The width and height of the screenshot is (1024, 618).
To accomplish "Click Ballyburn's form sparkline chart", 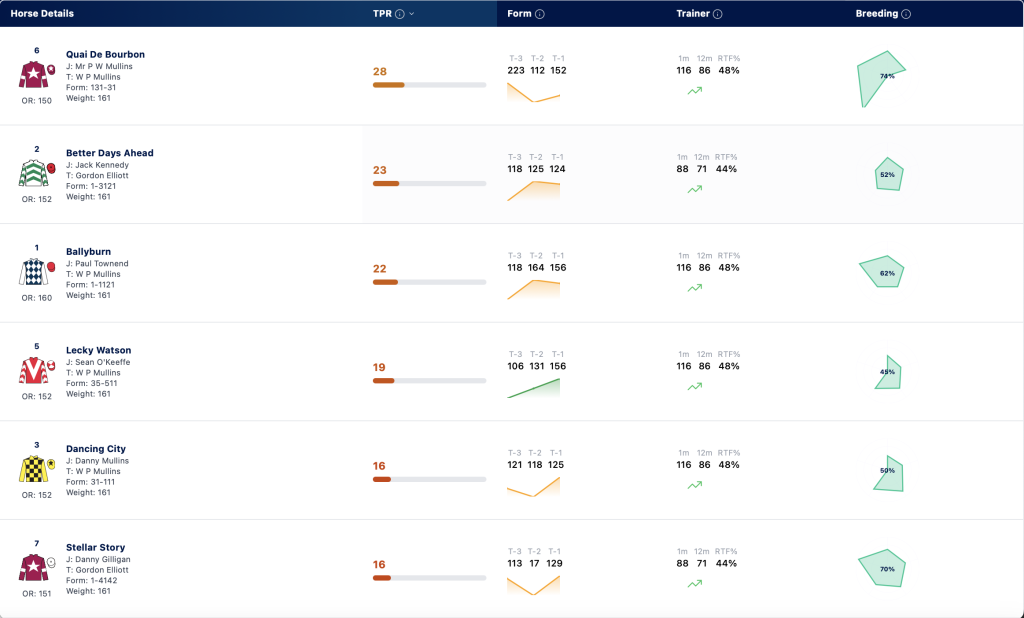I will tap(534, 289).
